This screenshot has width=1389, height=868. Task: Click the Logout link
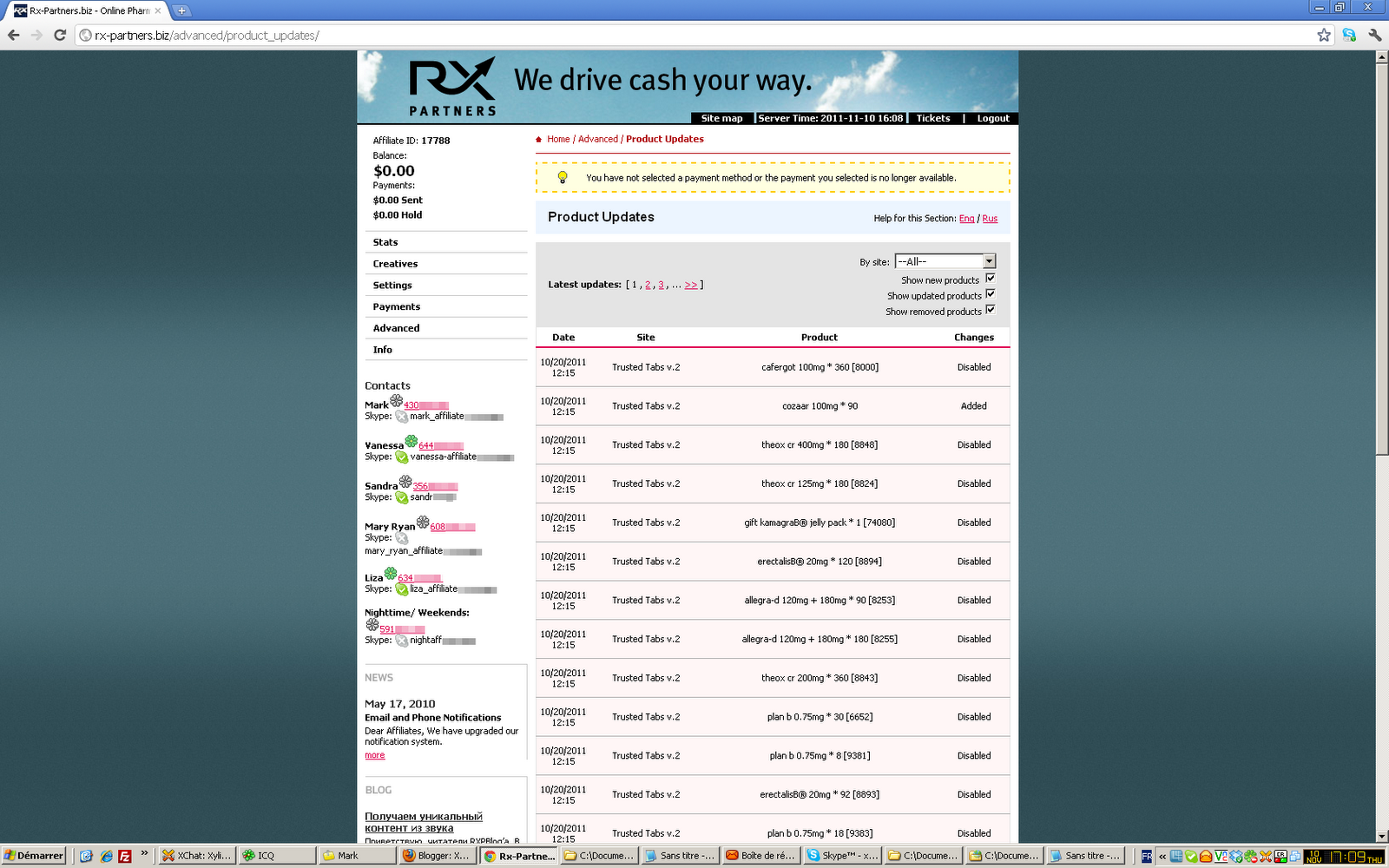pos(993,118)
